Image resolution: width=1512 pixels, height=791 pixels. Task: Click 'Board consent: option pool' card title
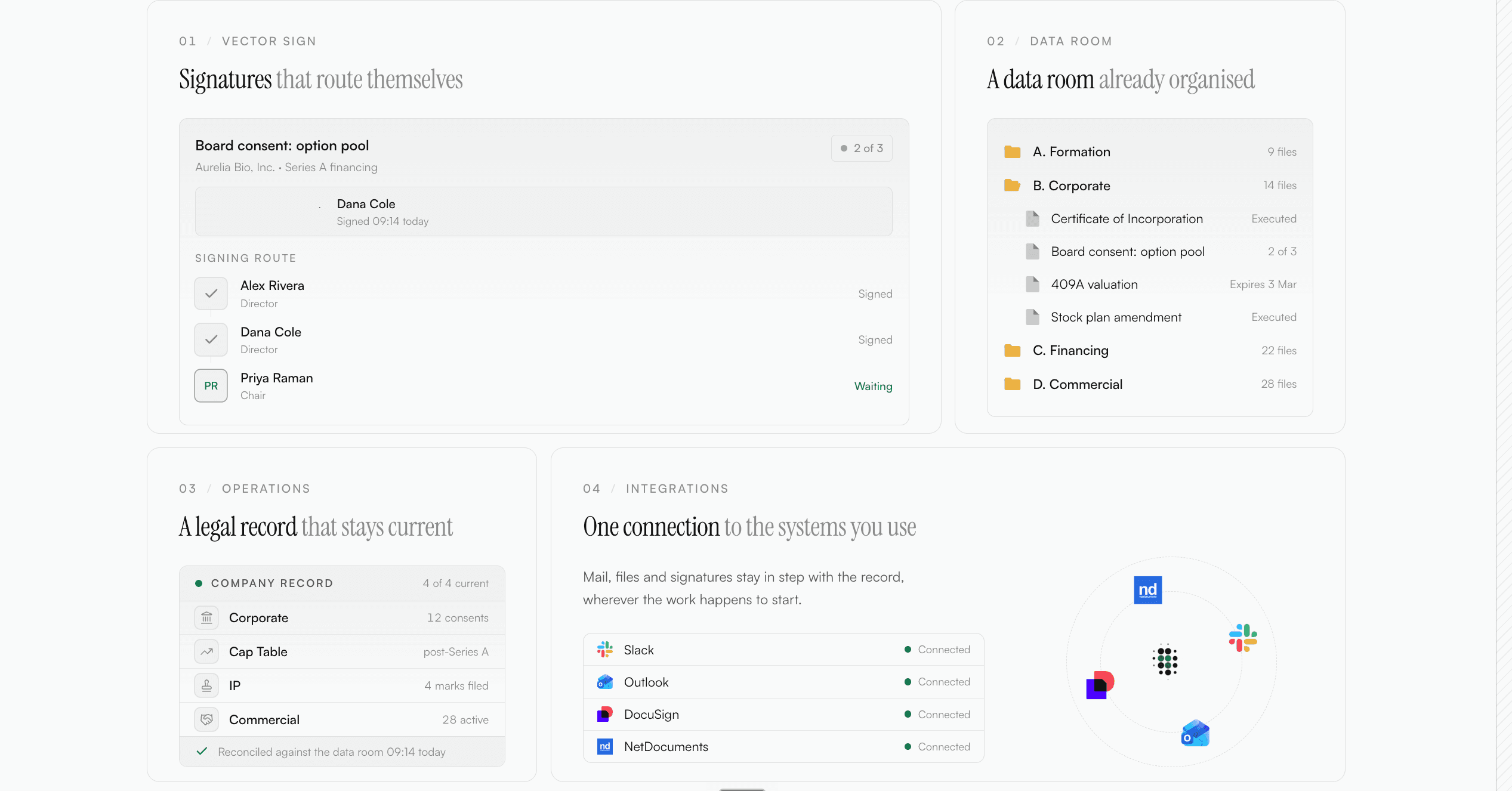coord(282,146)
